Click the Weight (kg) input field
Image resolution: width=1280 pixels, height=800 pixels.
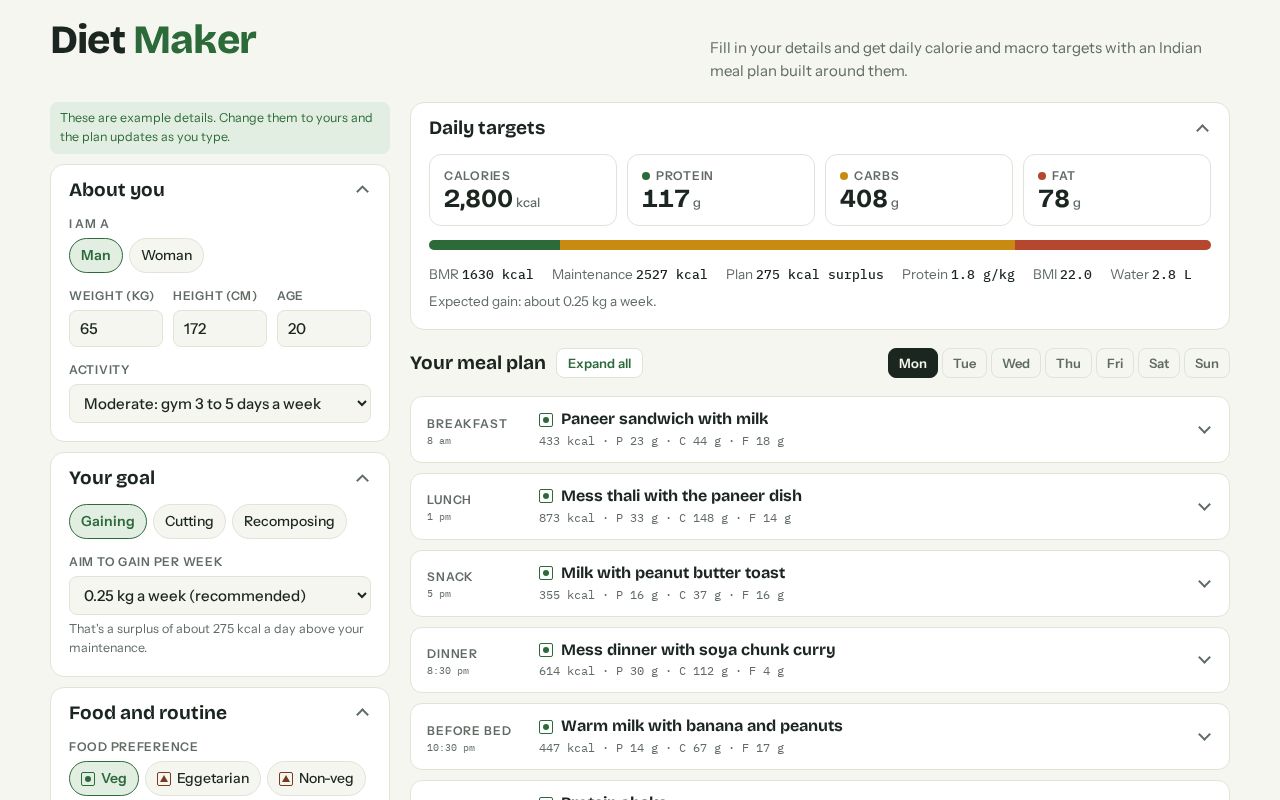coord(116,329)
